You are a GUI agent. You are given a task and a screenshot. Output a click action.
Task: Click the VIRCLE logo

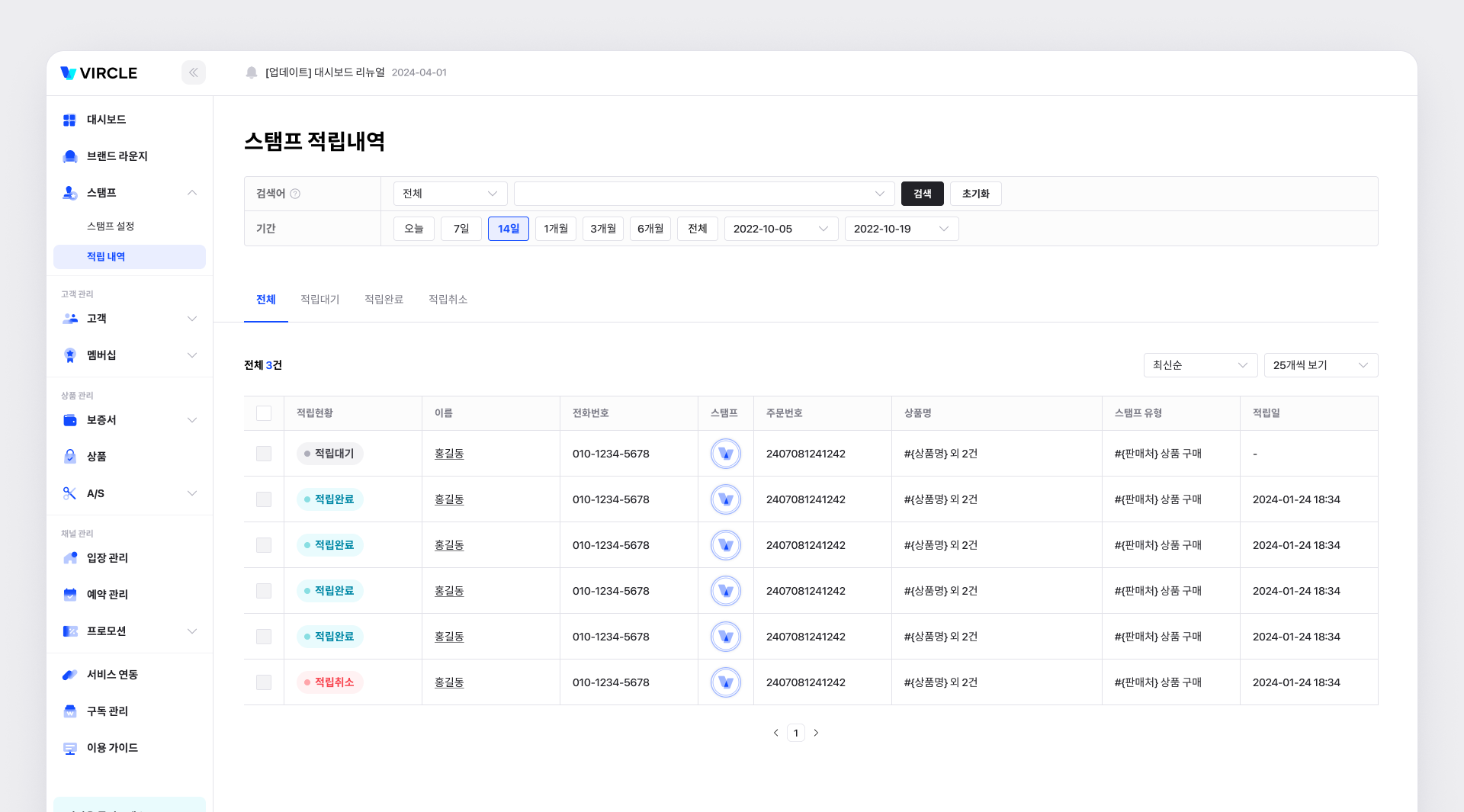click(x=99, y=73)
